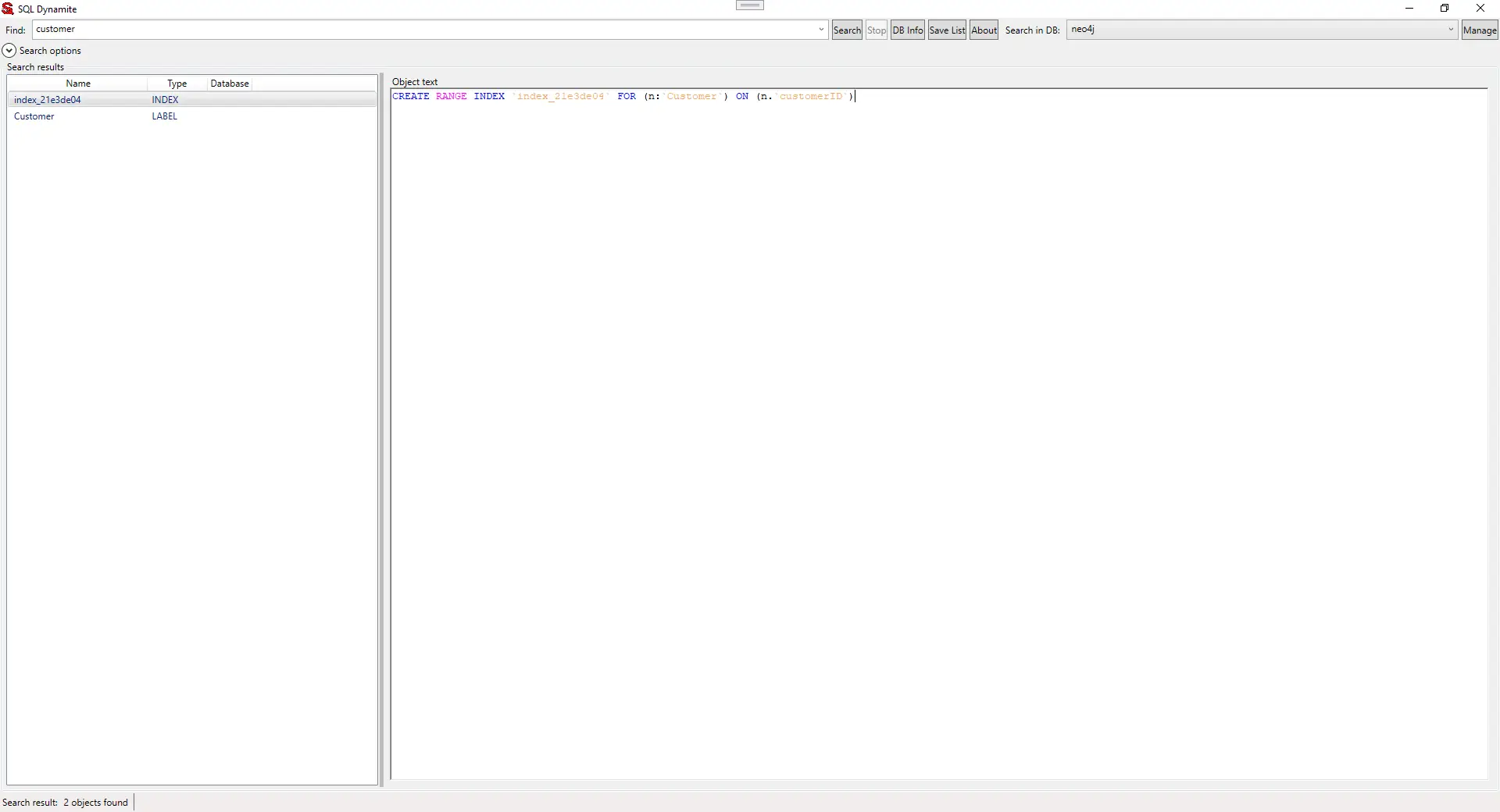The height and width of the screenshot is (812, 1500).
Task: Open the Search in DB dropdown
Action: pos(1262,30)
